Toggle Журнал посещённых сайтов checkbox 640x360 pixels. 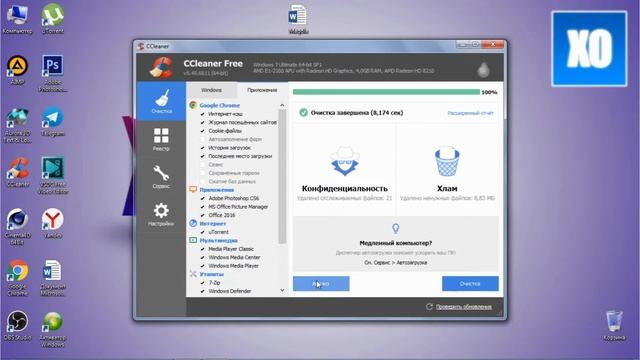(202, 122)
